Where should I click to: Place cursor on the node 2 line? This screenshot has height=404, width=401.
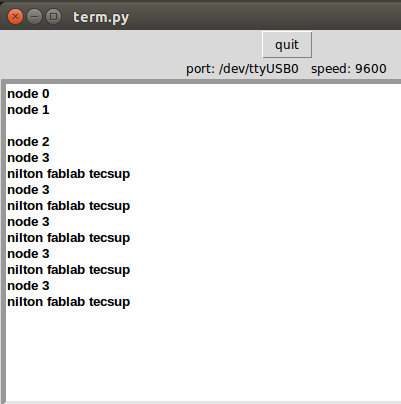28,142
